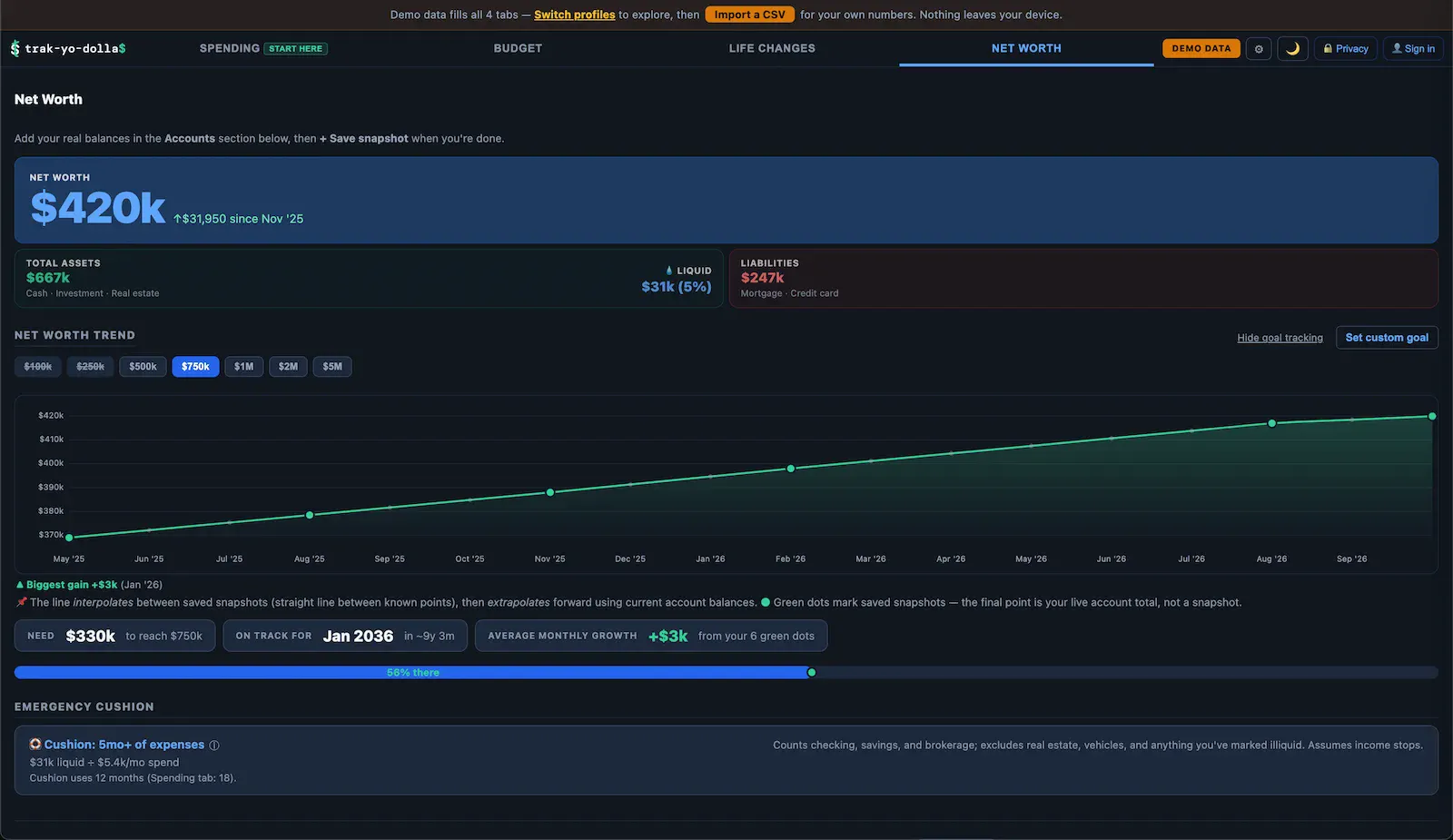The height and width of the screenshot is (840, 1453).
Task: Open the Privacy lock button
Action: coord(1346,49)
